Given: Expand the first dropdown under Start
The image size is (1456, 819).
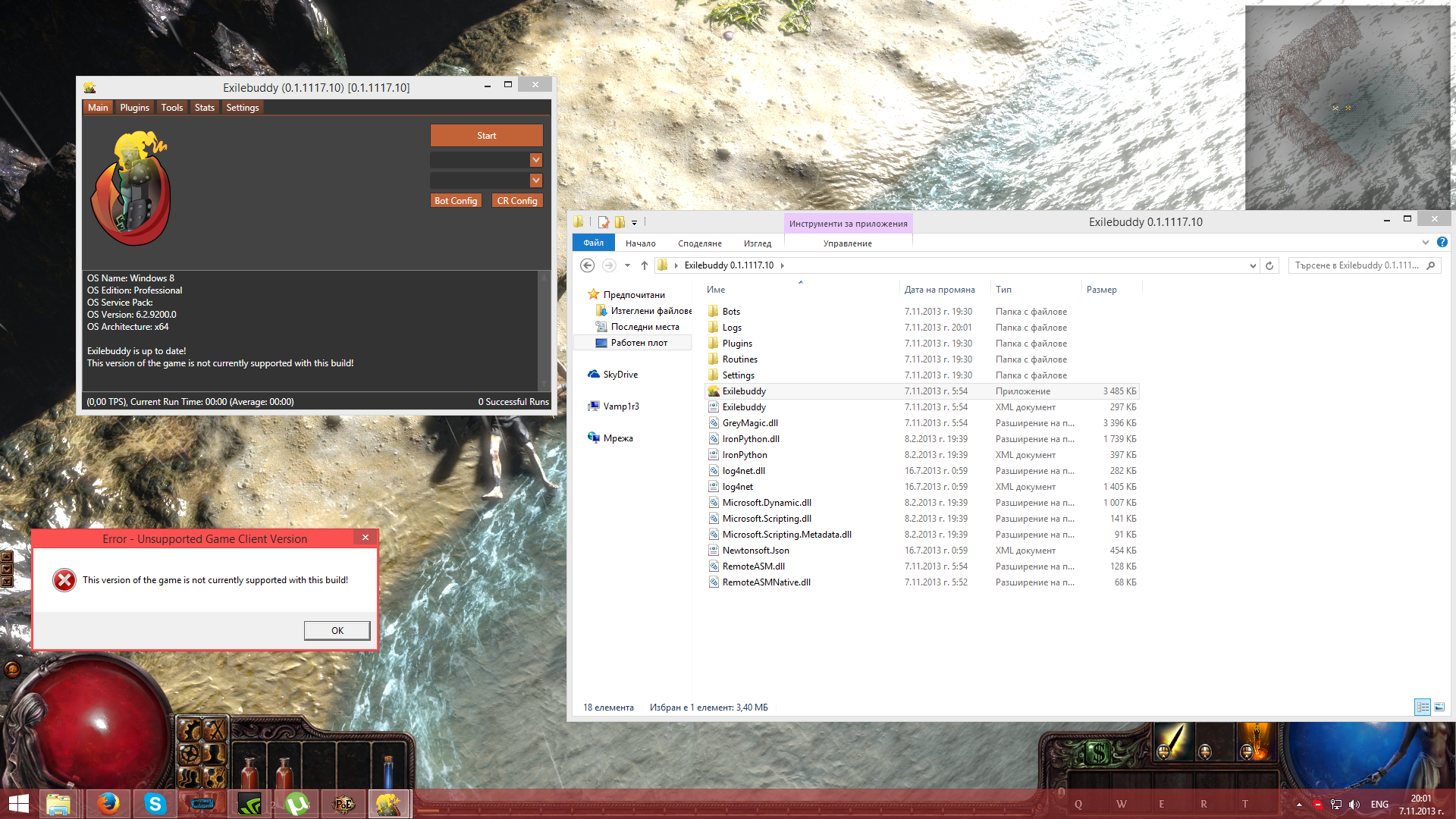Looking at the screenshot, I should [x=536, y=160].
